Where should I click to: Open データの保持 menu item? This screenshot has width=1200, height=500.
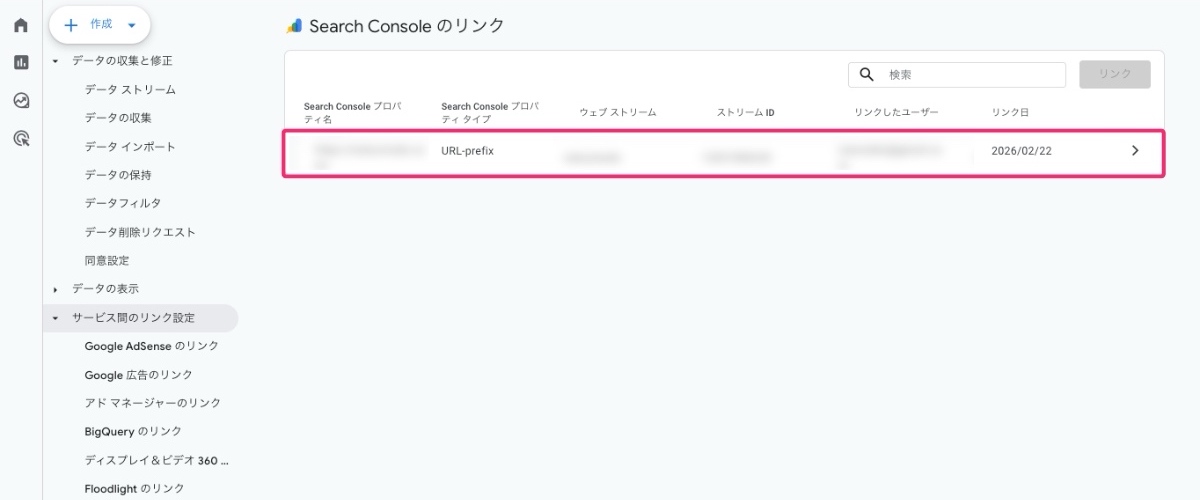point(118,175)
